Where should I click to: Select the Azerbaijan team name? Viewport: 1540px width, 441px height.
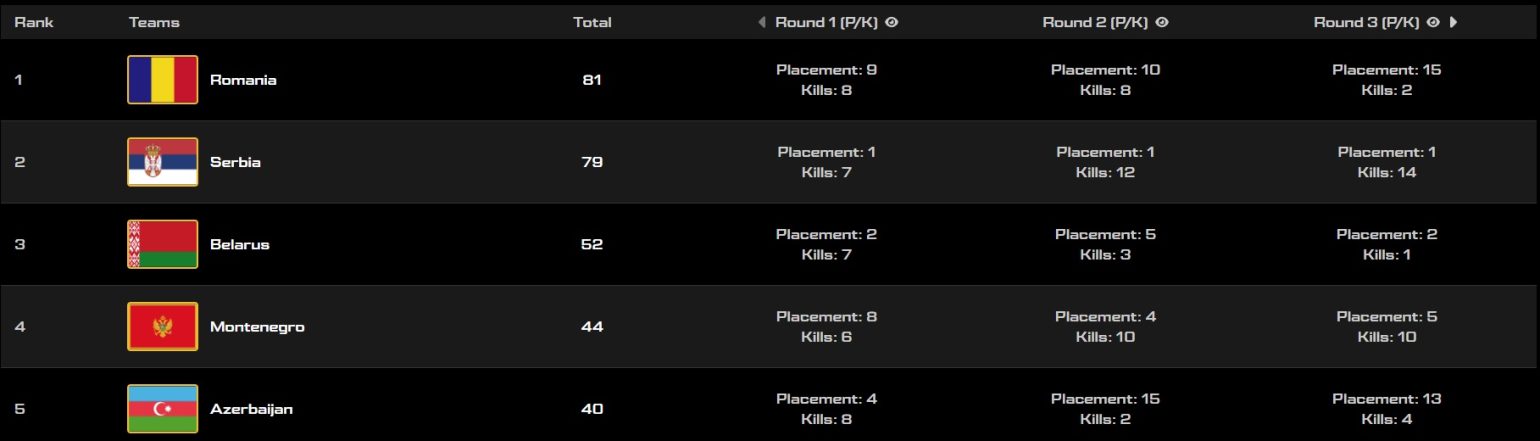(x=251, y=409)
